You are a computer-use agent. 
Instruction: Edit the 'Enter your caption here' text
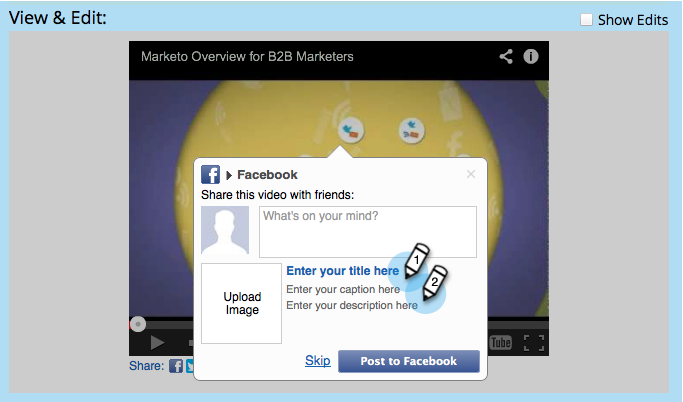tap(343, 289)
